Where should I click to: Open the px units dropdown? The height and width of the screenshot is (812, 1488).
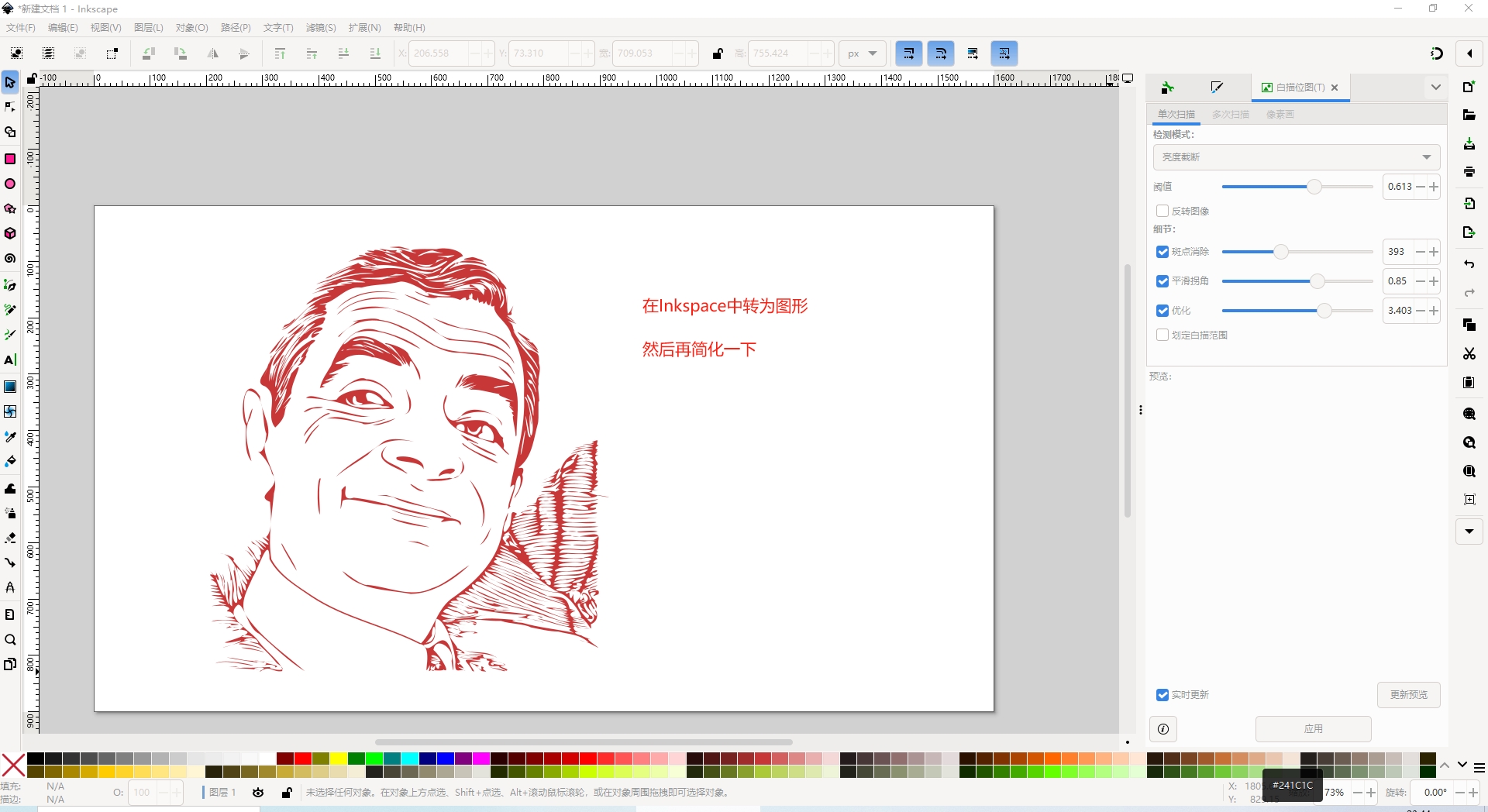click(x=862, y=53)
